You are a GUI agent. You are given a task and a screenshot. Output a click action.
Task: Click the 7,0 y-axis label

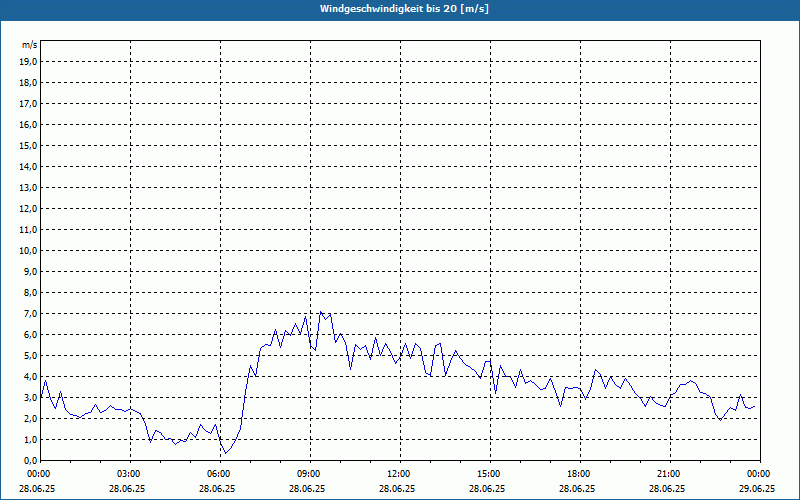tap(30, 314)
